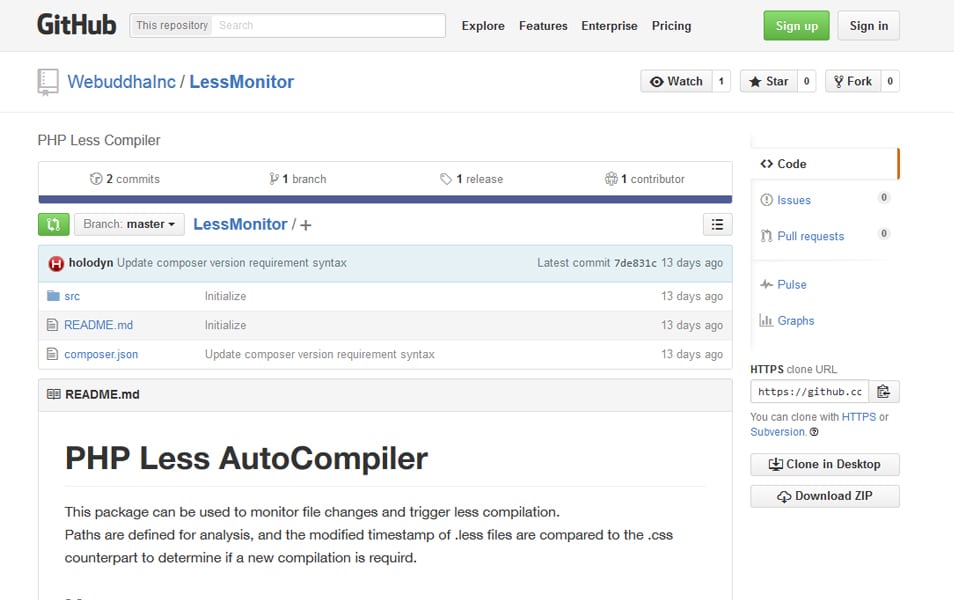Click the Sign up button

[795, 25]
